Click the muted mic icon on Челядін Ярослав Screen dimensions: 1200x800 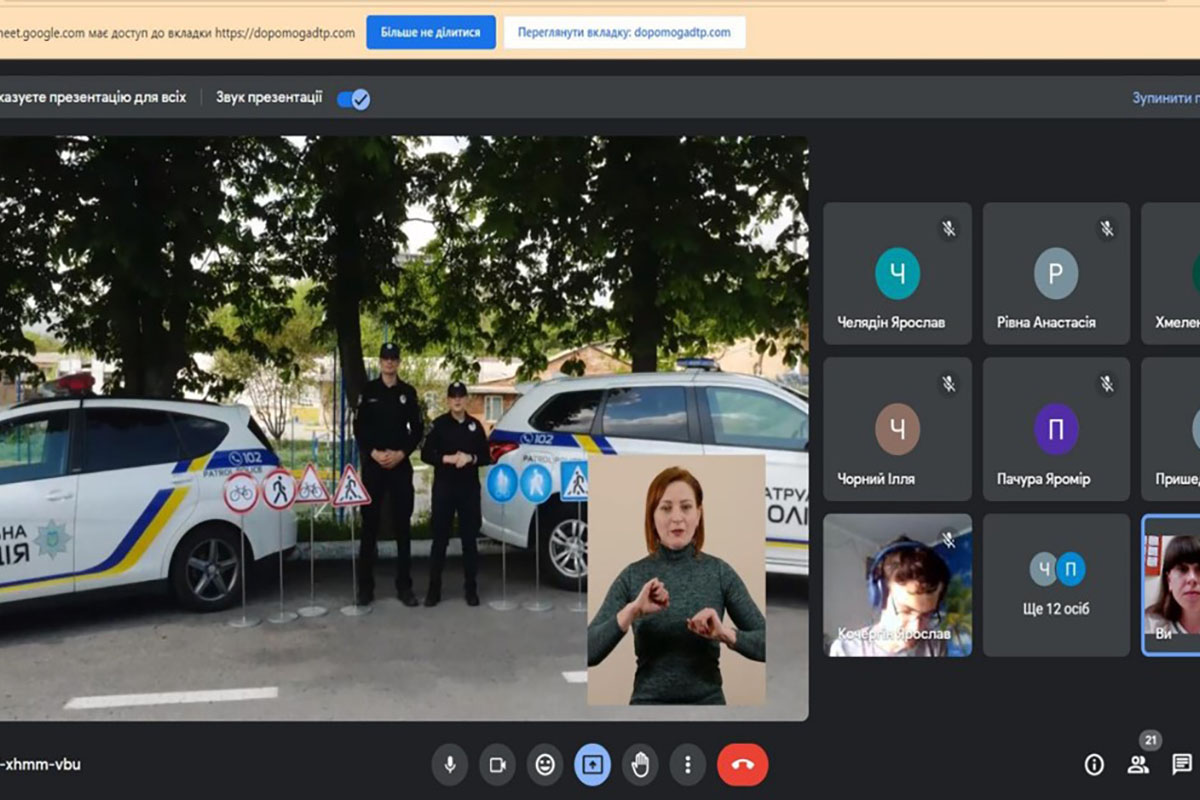[948, 229]
